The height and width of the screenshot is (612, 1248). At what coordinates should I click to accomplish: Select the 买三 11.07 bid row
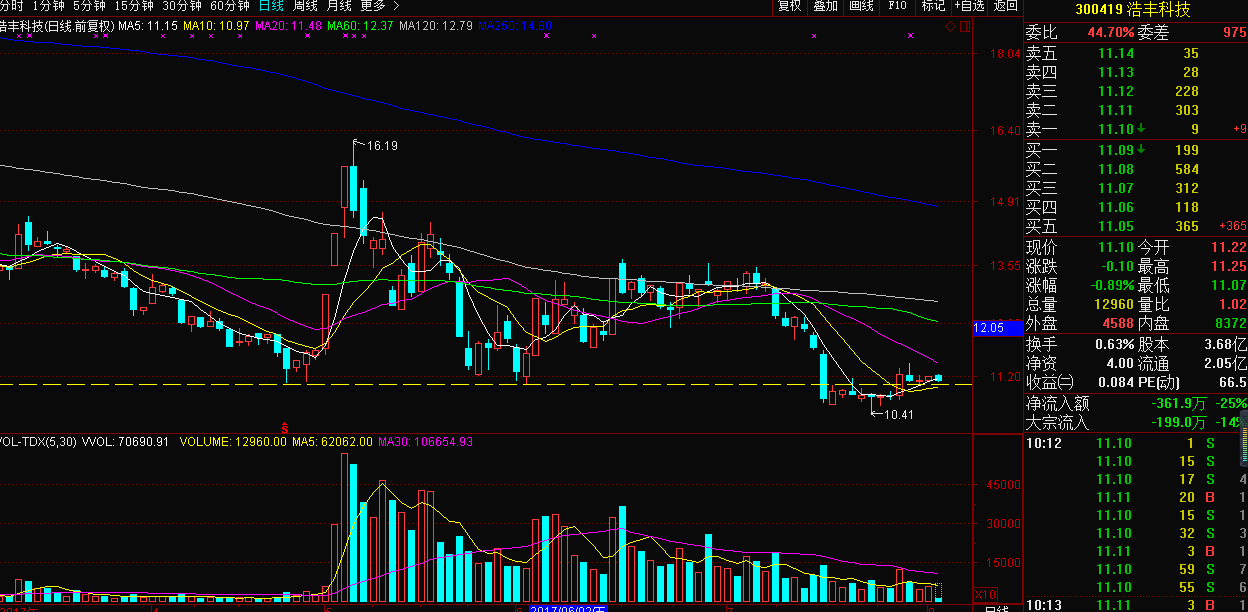(1136, 188)
